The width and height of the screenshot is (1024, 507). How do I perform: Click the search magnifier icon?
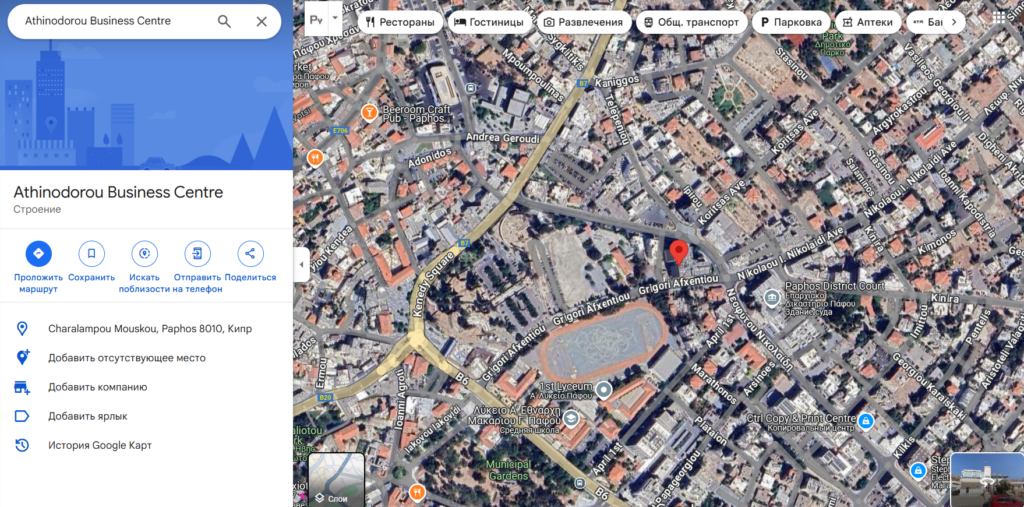(224, 21)
